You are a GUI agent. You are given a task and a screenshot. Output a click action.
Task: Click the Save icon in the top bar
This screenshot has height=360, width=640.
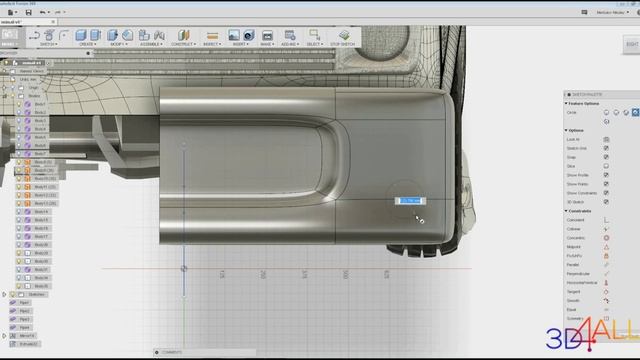point(29,13)
